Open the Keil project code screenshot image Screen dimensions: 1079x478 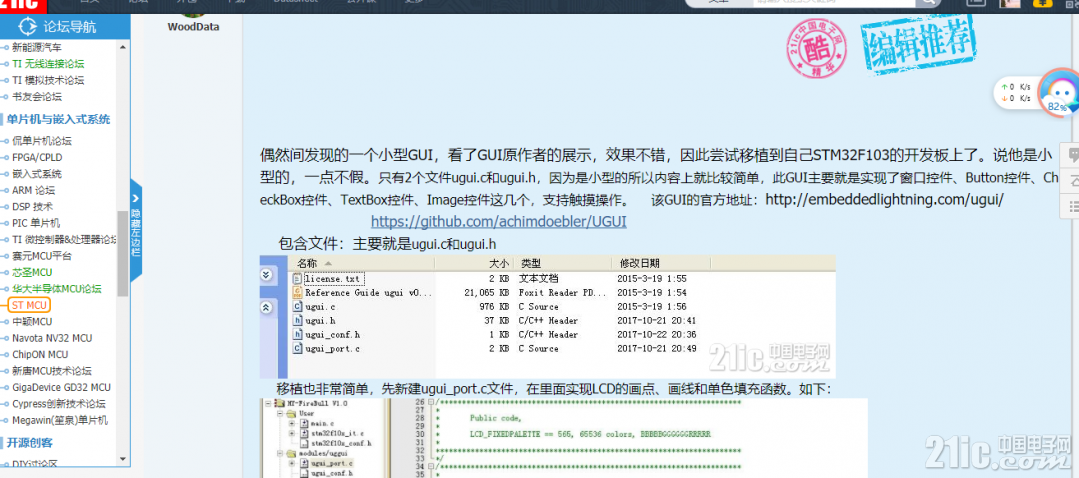564,438
